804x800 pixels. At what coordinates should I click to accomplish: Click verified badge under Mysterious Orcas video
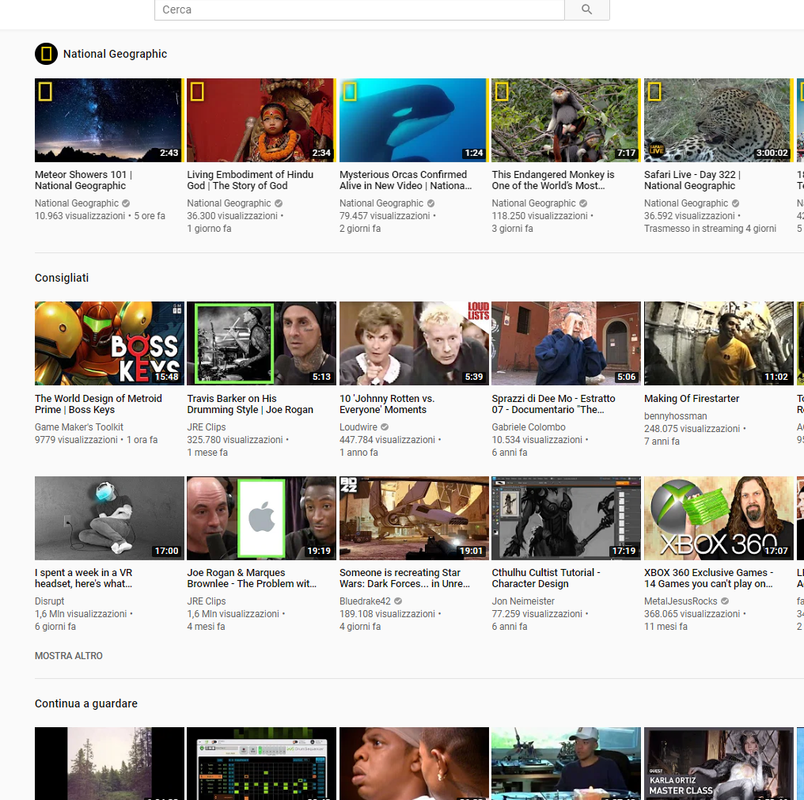[x=431, y=203]
